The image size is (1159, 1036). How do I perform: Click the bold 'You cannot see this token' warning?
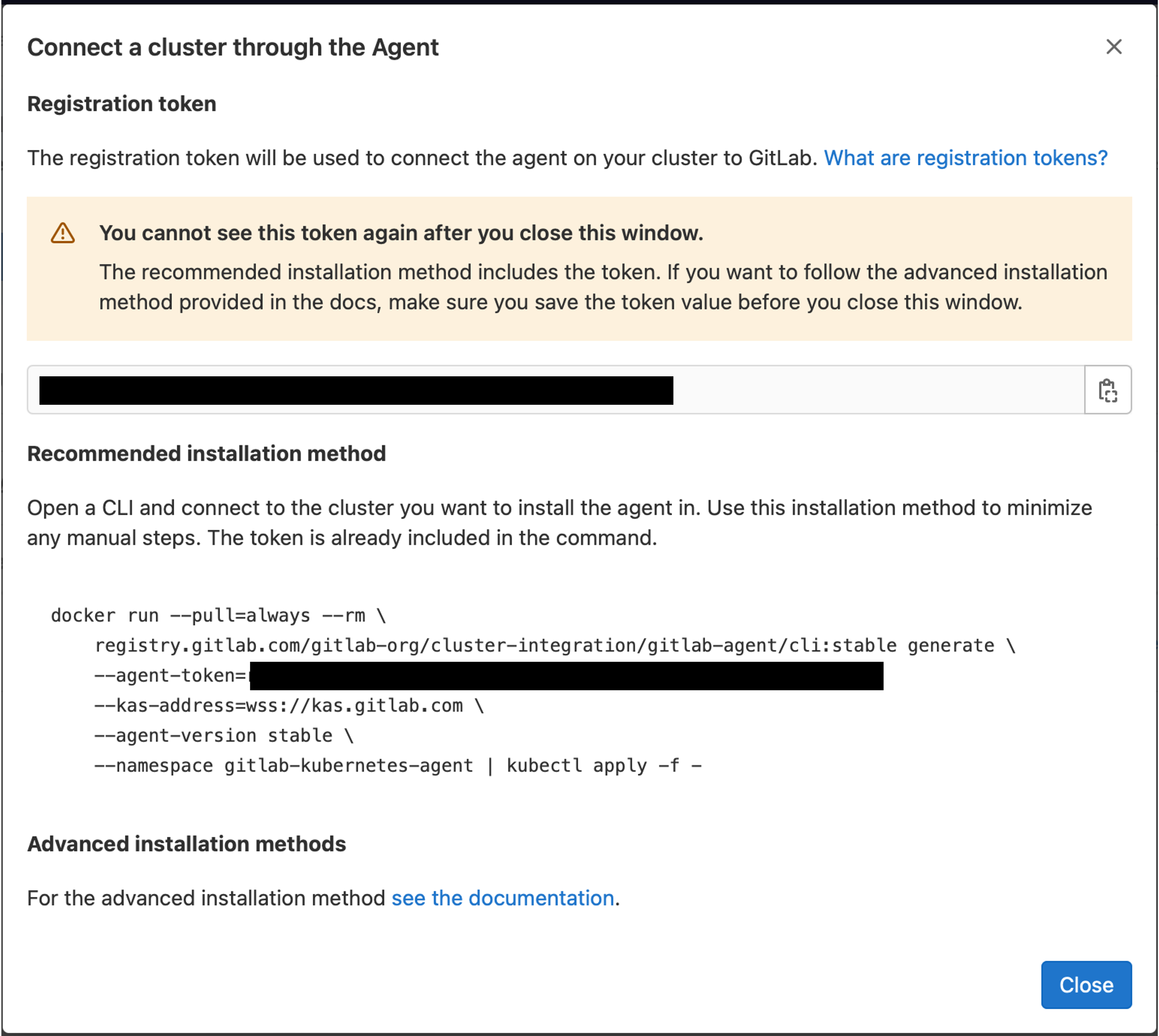[401, 233]
